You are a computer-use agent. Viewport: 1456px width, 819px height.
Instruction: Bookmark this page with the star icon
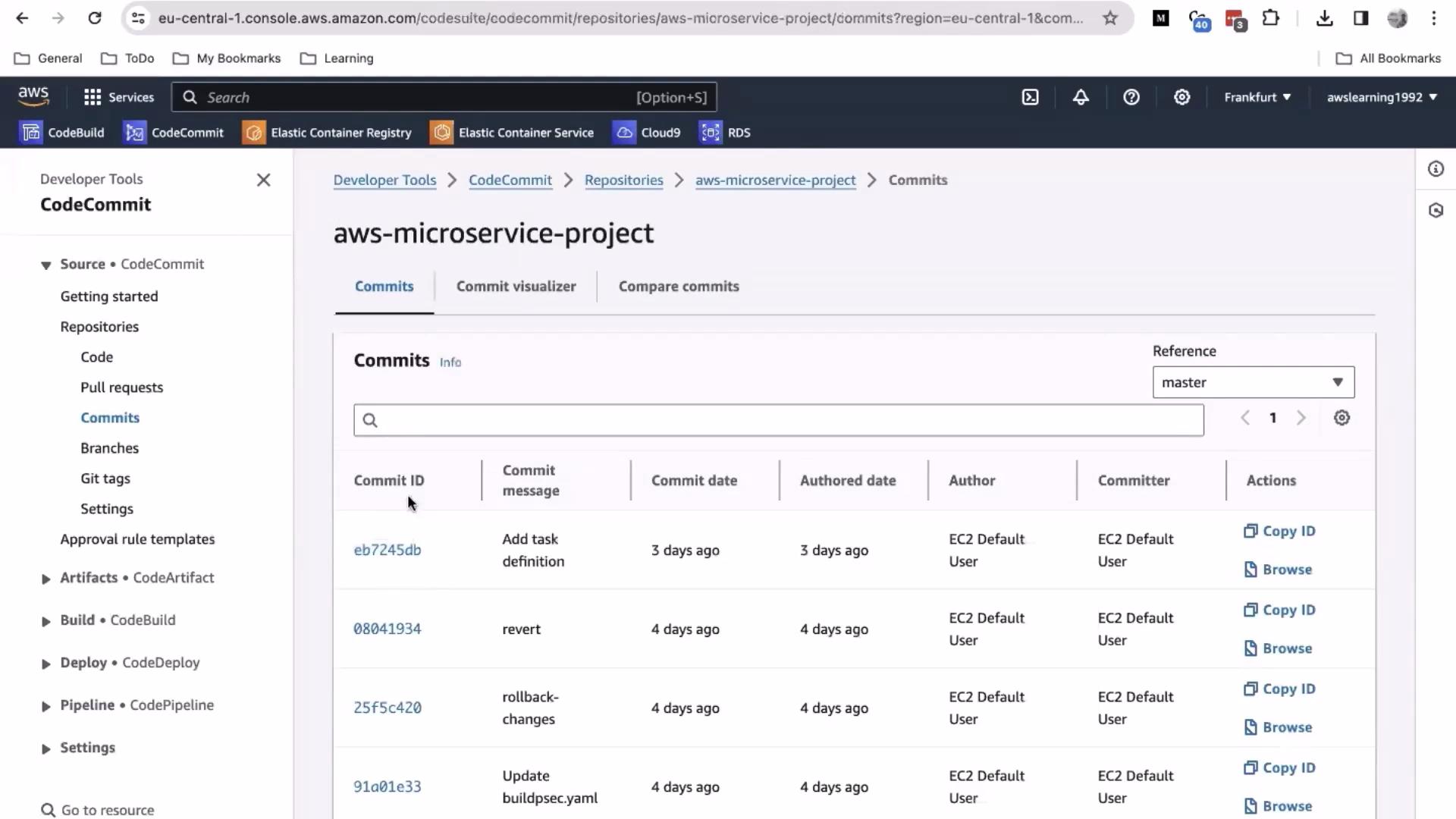point(1110,18)
